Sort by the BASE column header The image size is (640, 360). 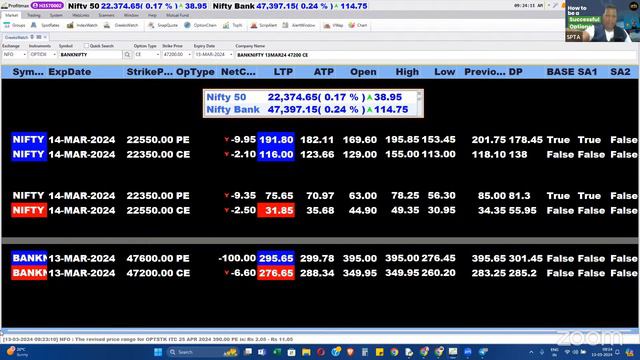pos(560,72)
